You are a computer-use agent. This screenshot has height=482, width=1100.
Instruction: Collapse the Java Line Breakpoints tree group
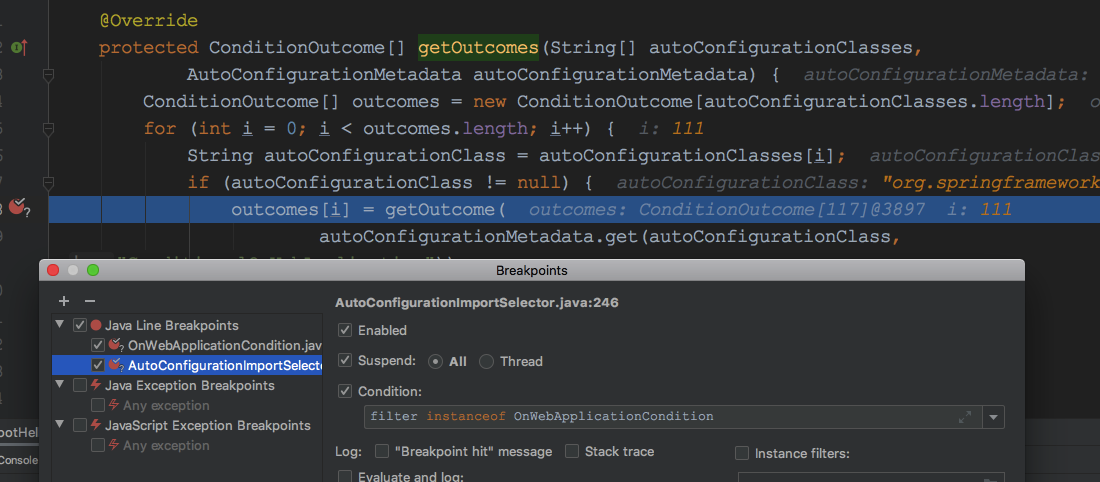tap(60, 326)
